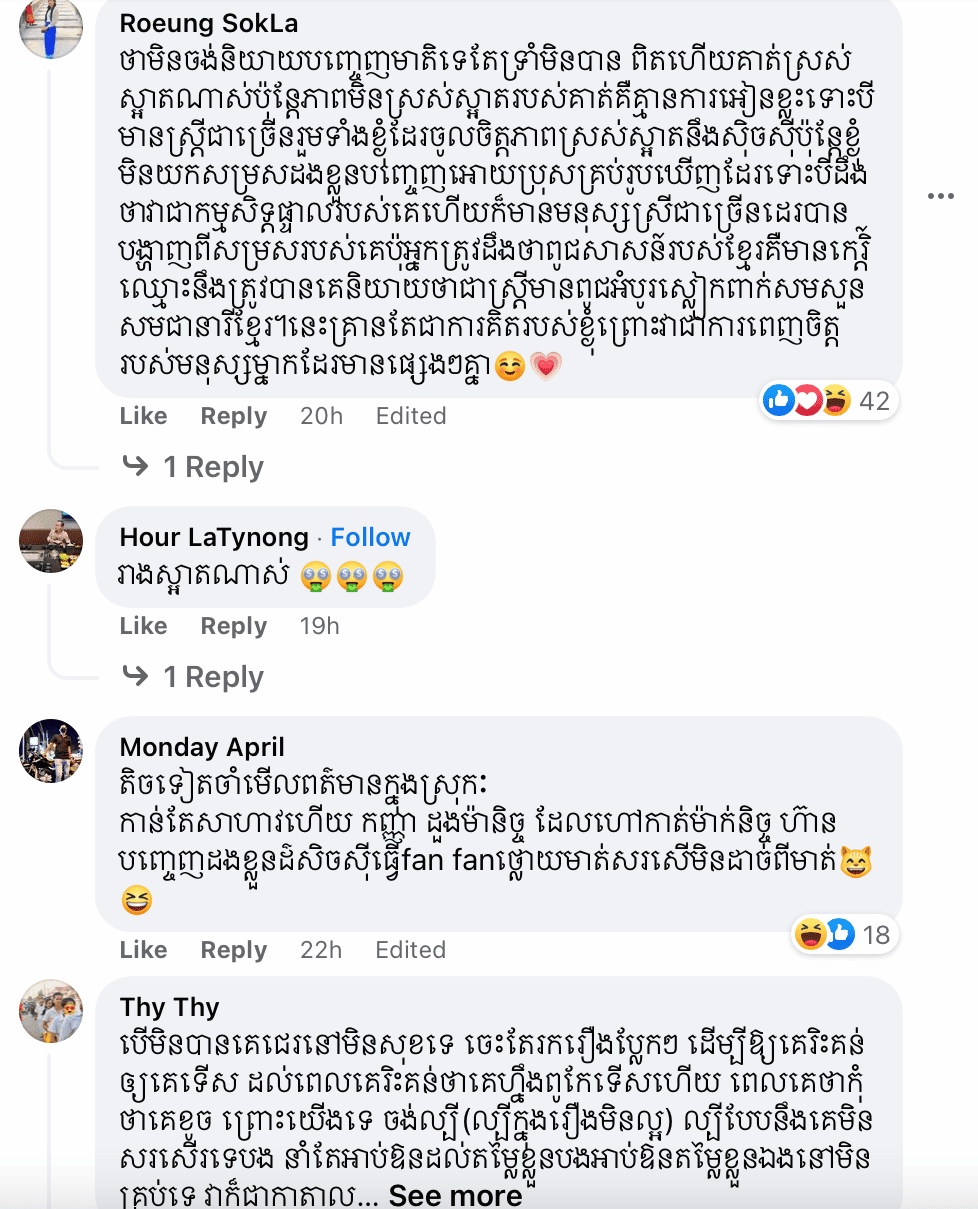Reply to Monday April's comment
The width and height of the screenshot is (978, 1209).
(x=233, y=950)
